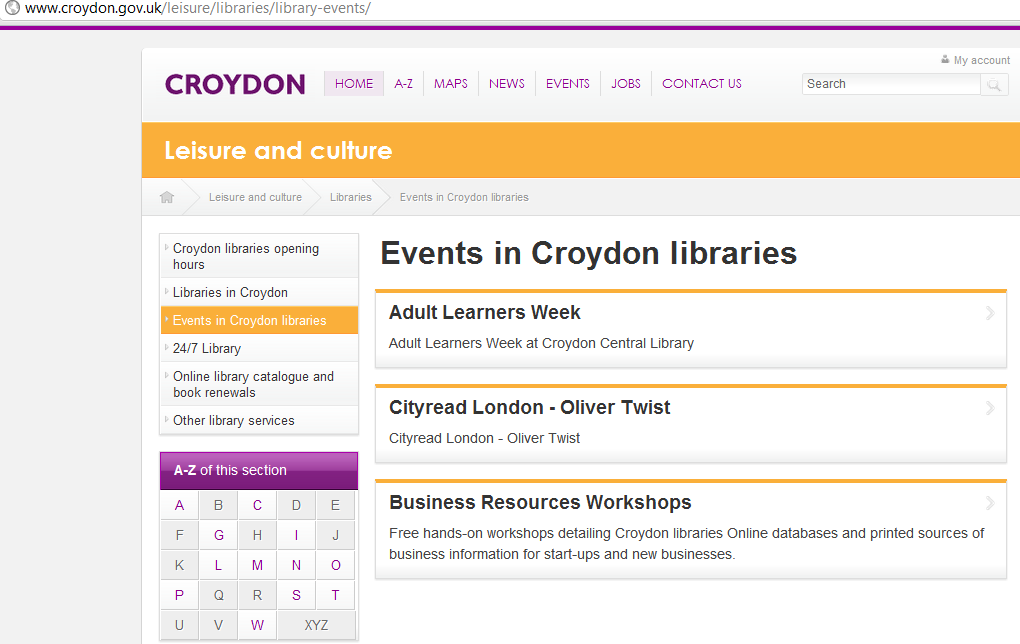
Task: Click the CROYDON logo
Action: [234, 84]
